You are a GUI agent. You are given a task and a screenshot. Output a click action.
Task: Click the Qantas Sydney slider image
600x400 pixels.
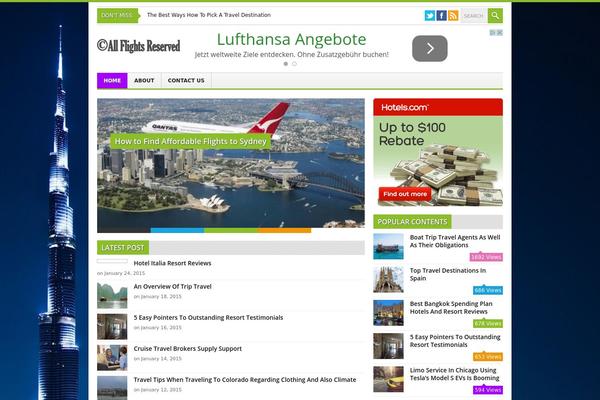(231, 165)
